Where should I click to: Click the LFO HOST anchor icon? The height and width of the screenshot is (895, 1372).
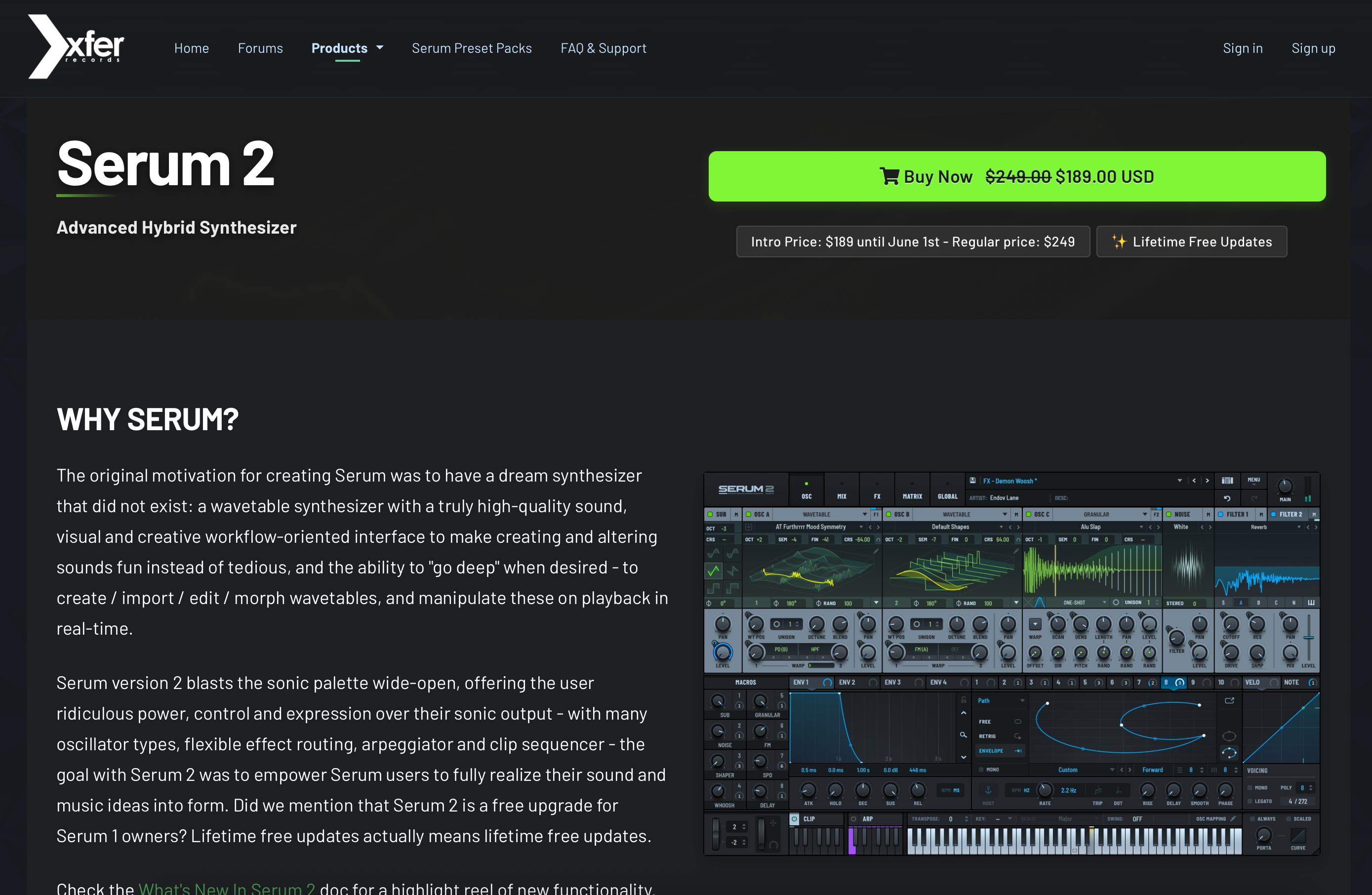coord(988,790)
